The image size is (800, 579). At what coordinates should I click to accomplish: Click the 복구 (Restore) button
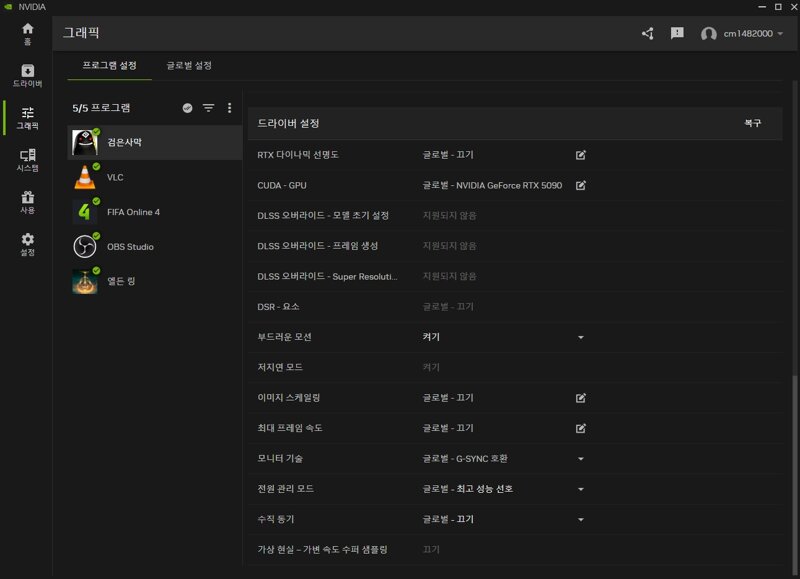click(x=753, y=123)
